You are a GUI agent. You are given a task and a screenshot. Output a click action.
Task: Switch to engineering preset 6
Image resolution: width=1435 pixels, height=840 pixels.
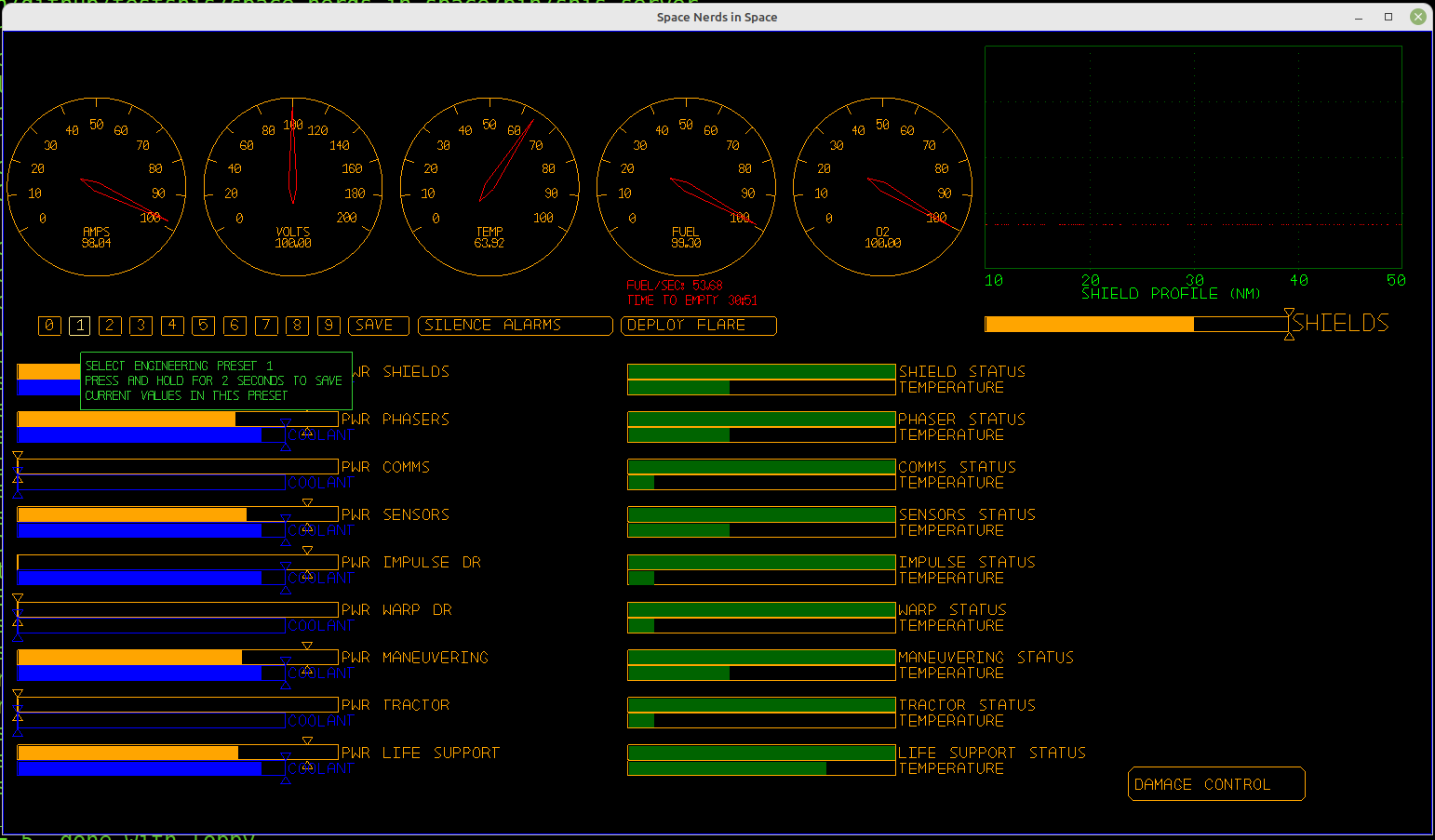tap(235, 326)
